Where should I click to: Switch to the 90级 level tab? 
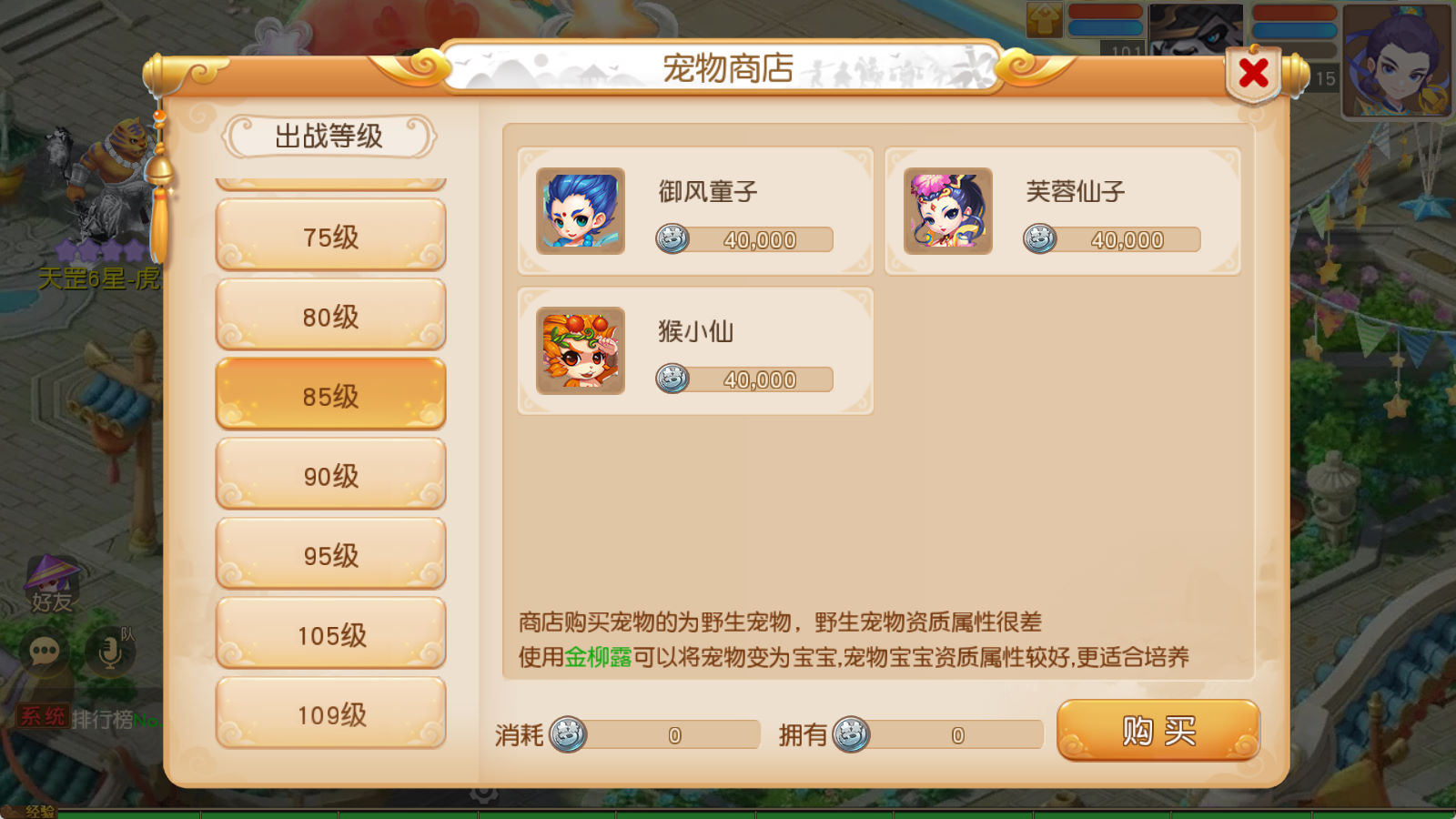coord(330,475)
